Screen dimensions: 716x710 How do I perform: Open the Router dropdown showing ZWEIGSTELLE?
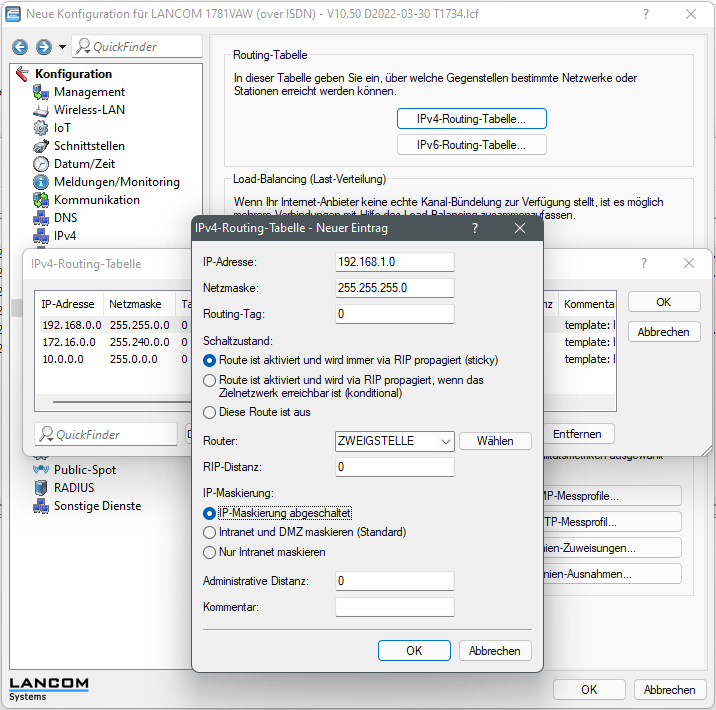coord(395,441)
